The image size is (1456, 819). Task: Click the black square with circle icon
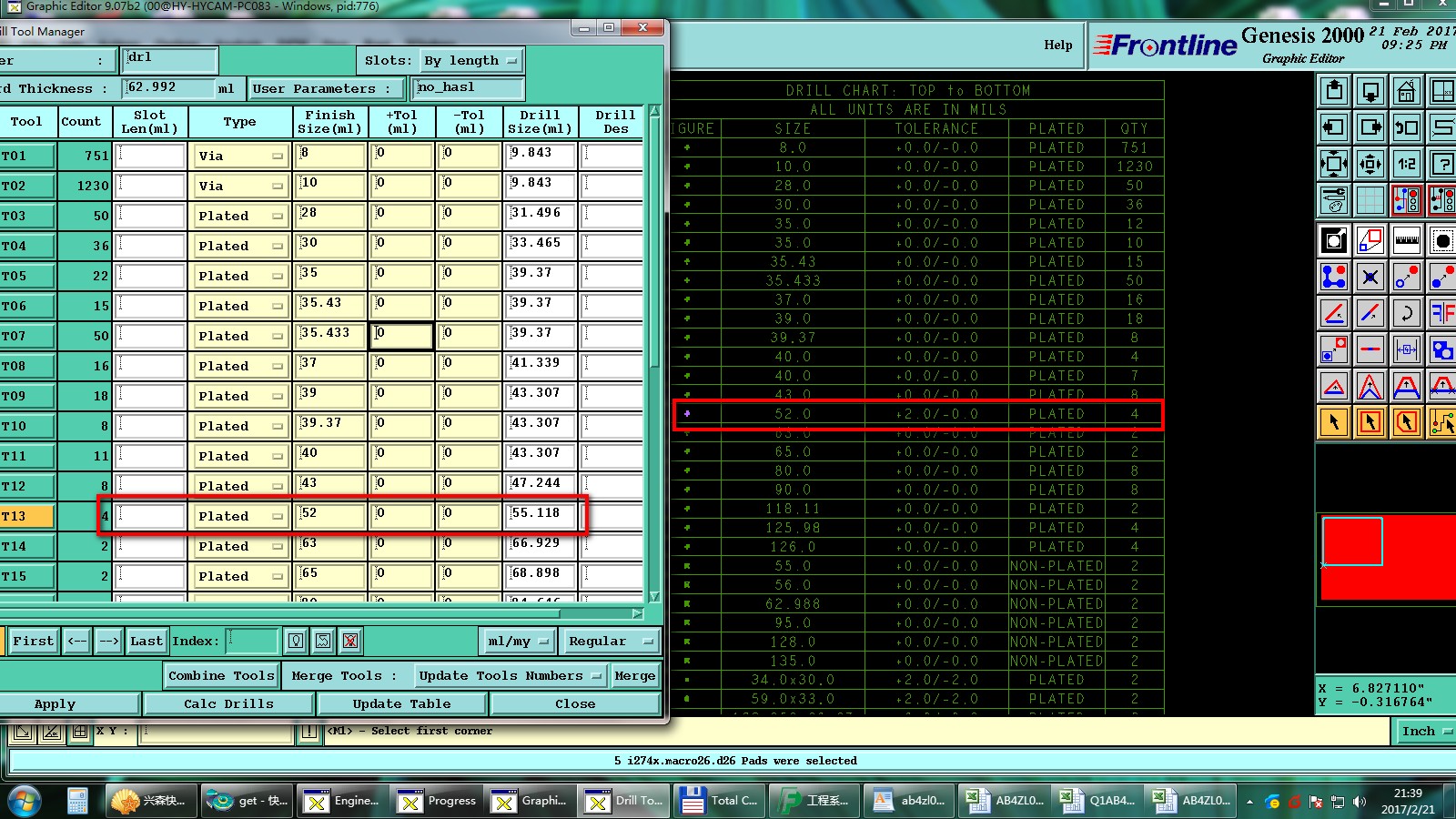tap(1334, 240)
